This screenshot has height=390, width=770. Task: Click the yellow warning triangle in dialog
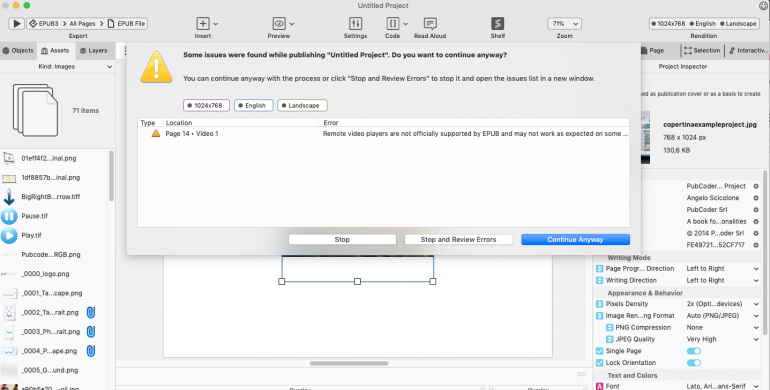pyautogui.click(x=156, y=67)
